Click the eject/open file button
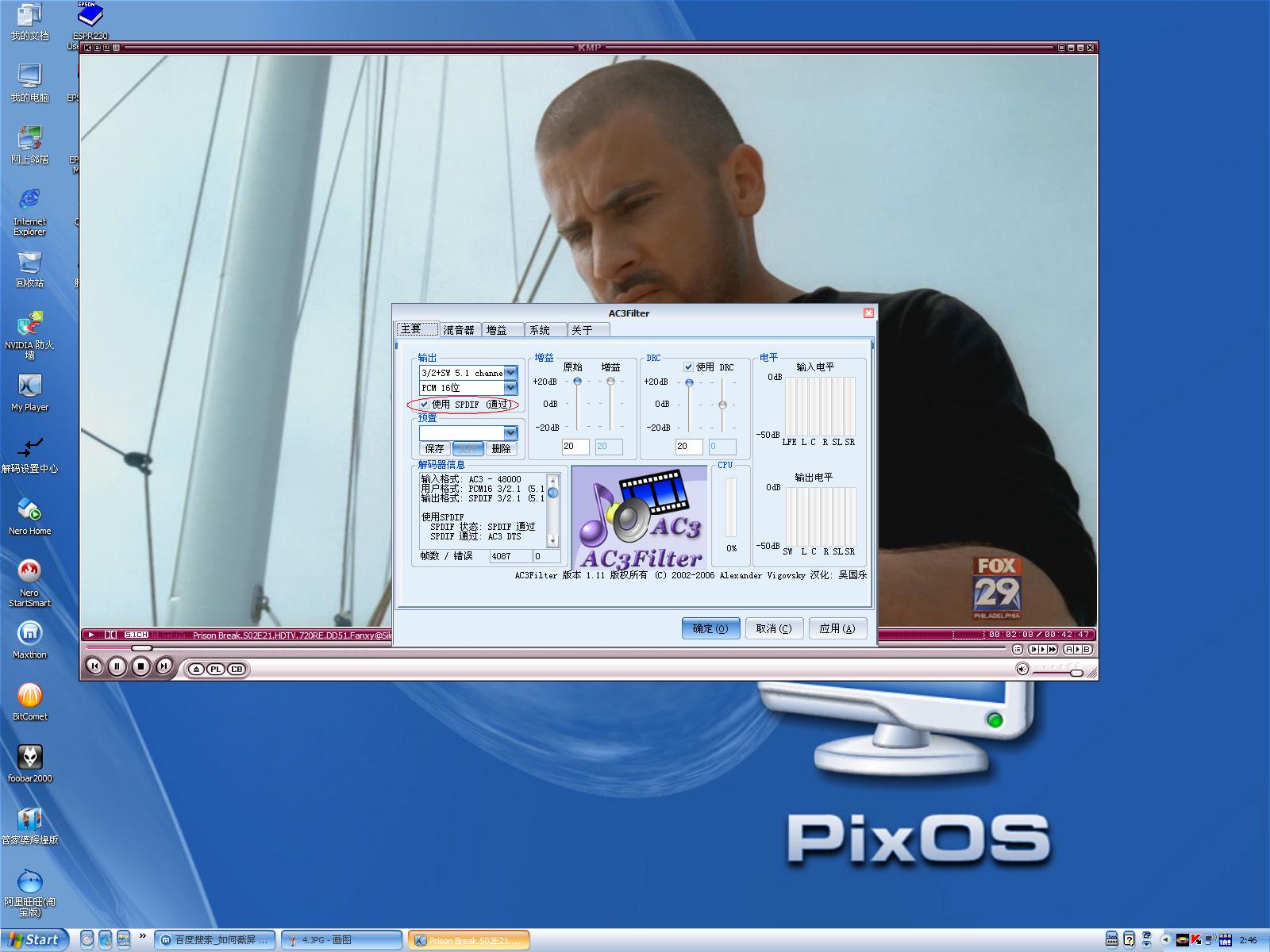 196,669
